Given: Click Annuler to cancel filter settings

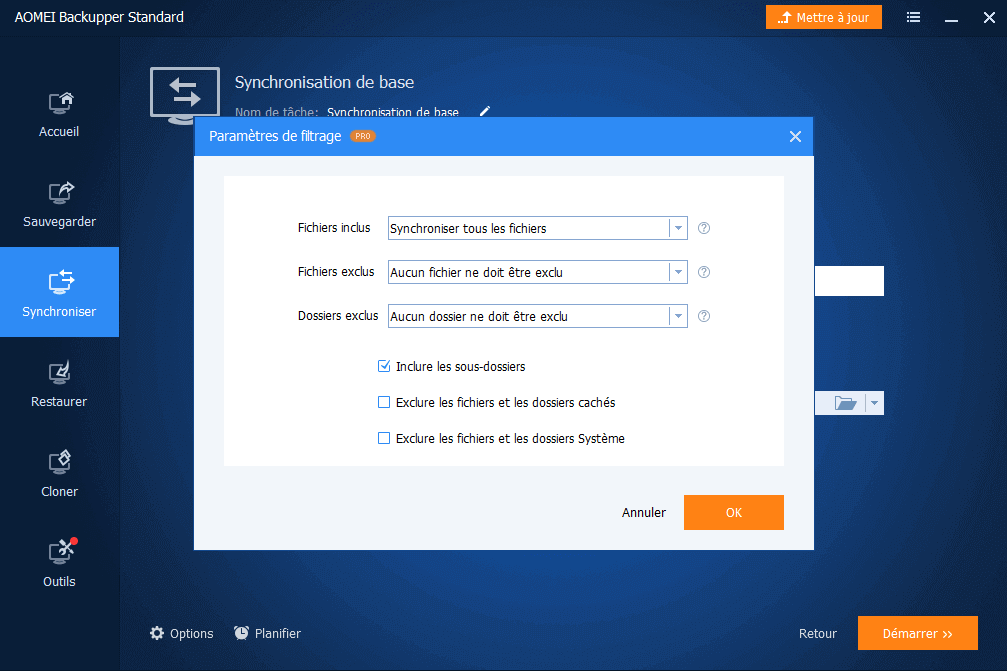Looking at the screenshot, I should pyautogui.click(x=644, y=512).
